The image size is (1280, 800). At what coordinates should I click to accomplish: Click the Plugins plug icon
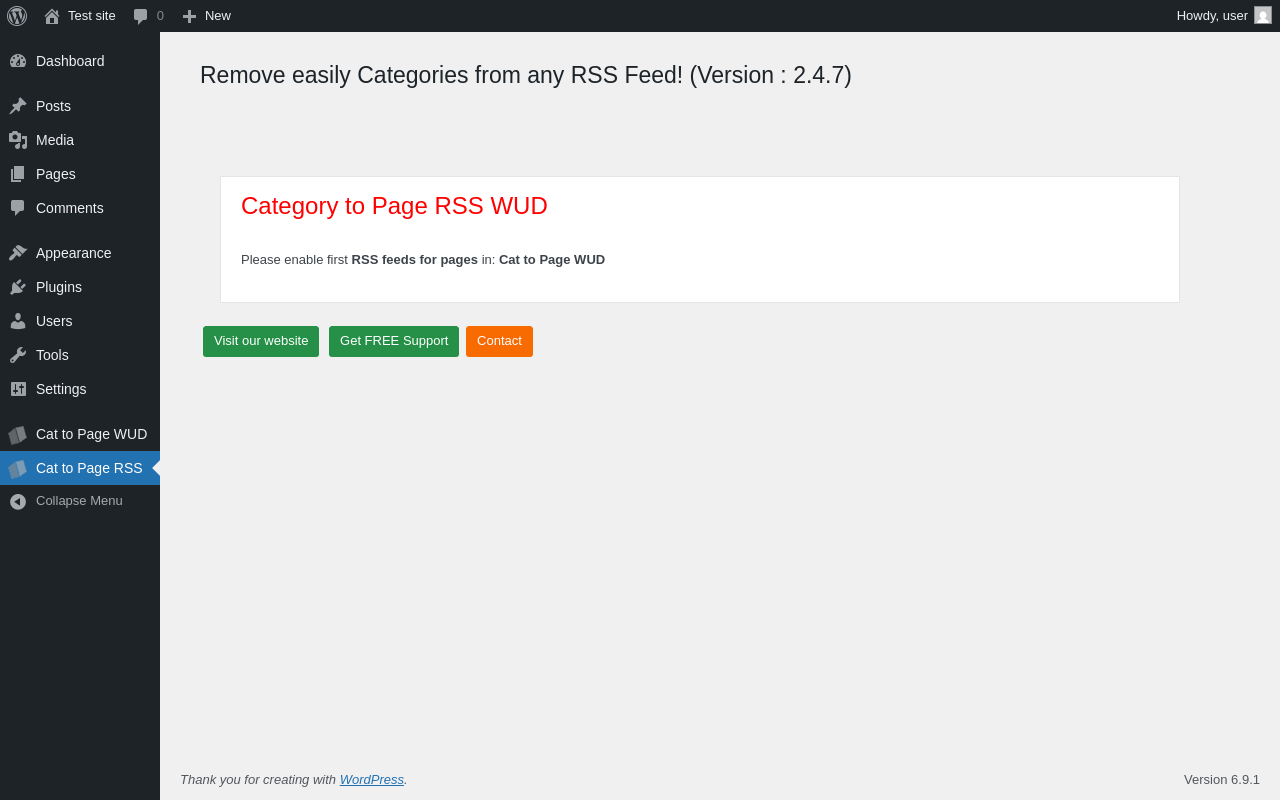pyautogui.click(x=18, y=287)
